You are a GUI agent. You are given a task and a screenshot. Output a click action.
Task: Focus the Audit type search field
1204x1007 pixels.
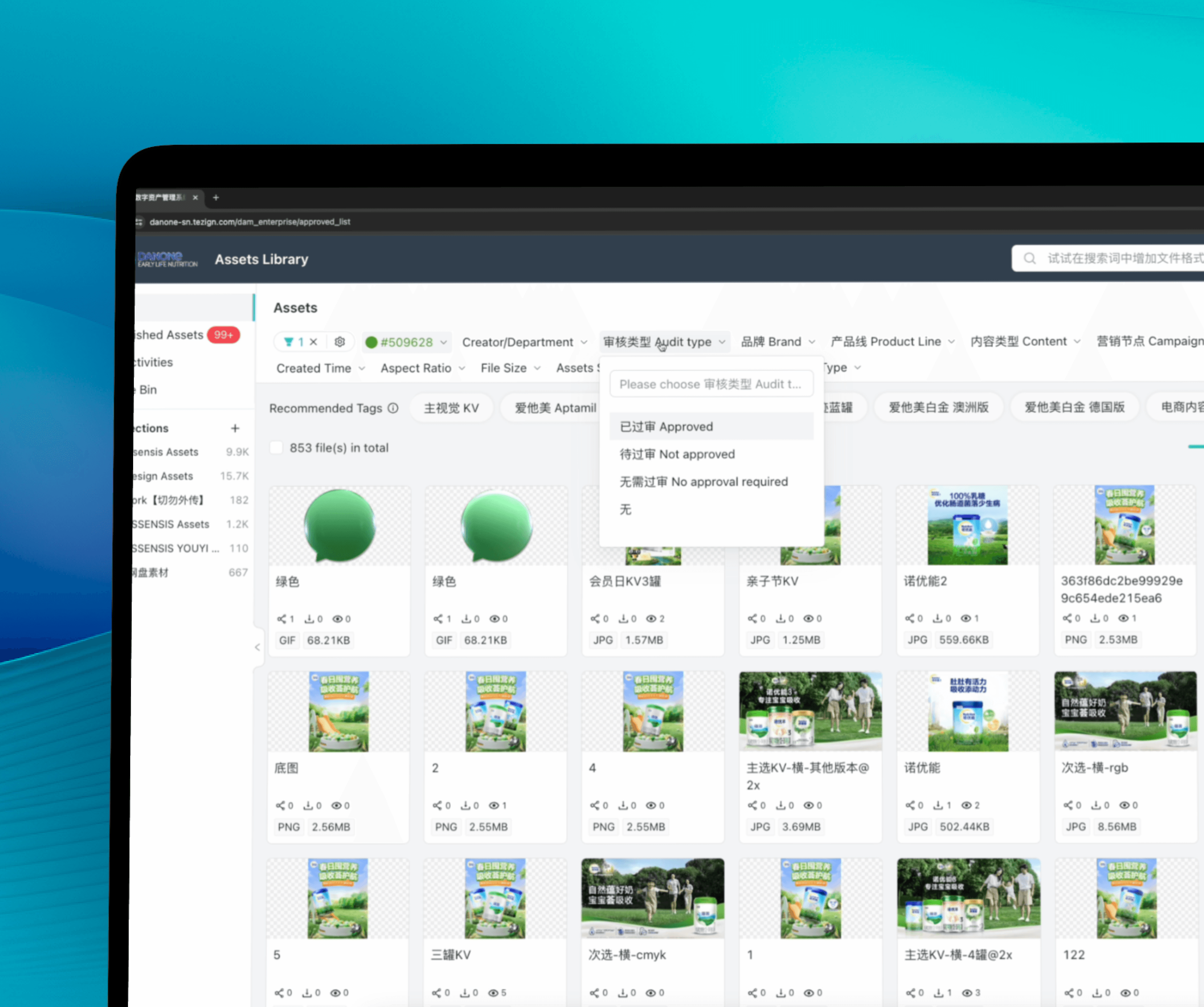711,384
